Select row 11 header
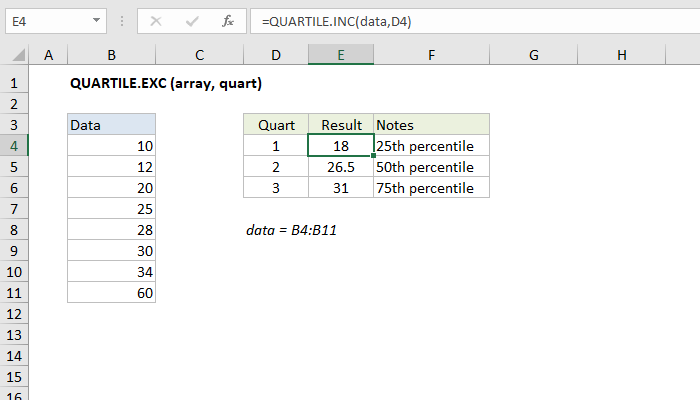 pos(14,293)
